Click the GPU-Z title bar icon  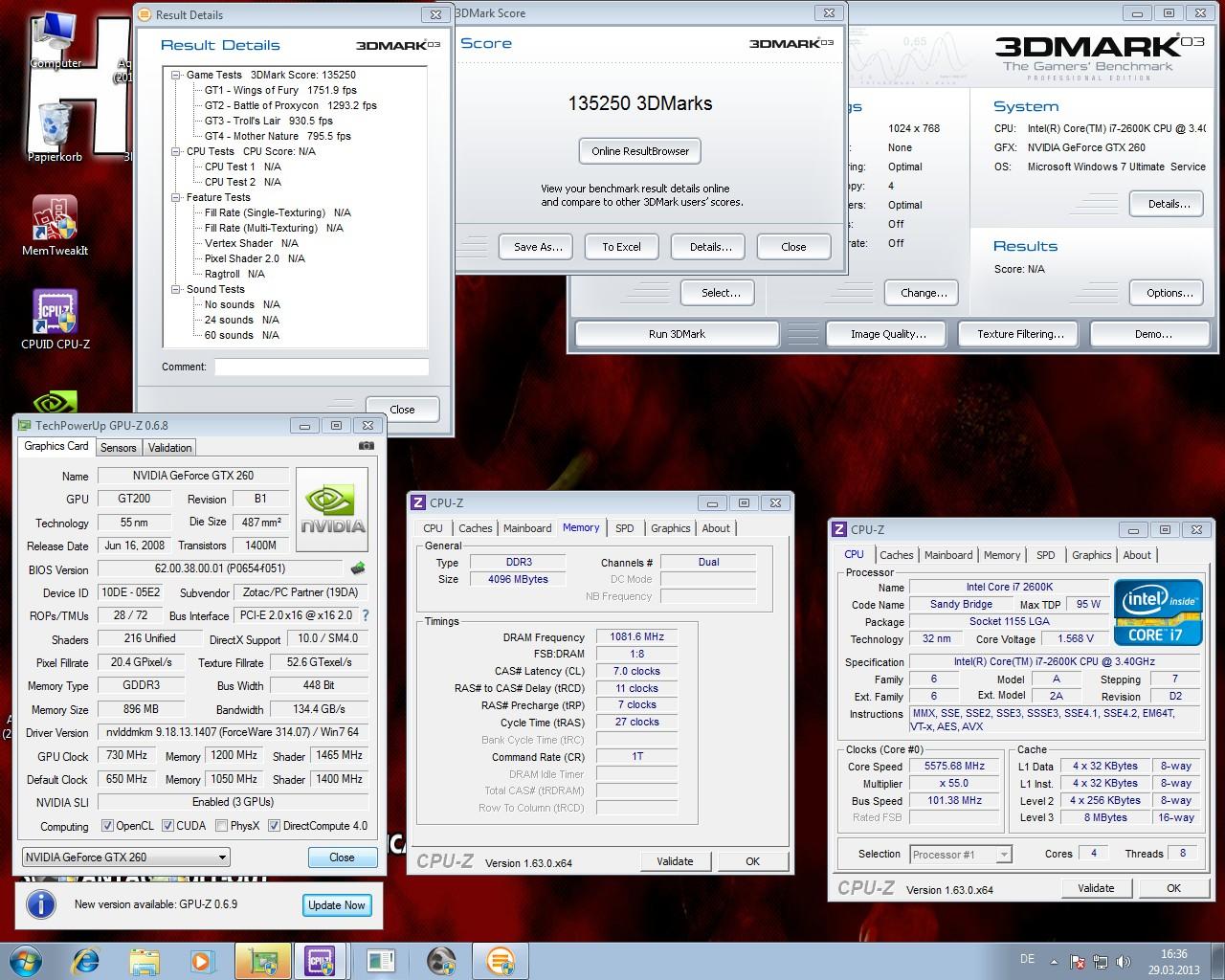26,425
